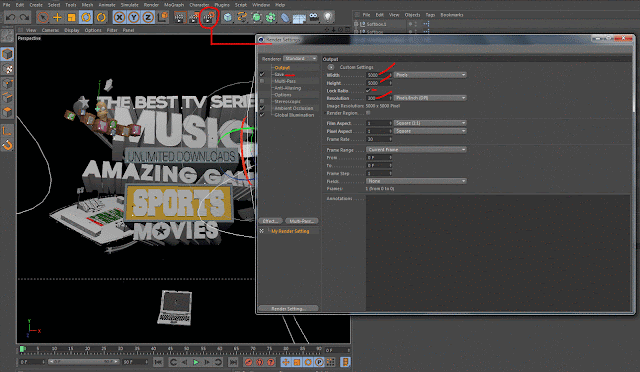Click the Multi-Pass... button

(301, 221)
